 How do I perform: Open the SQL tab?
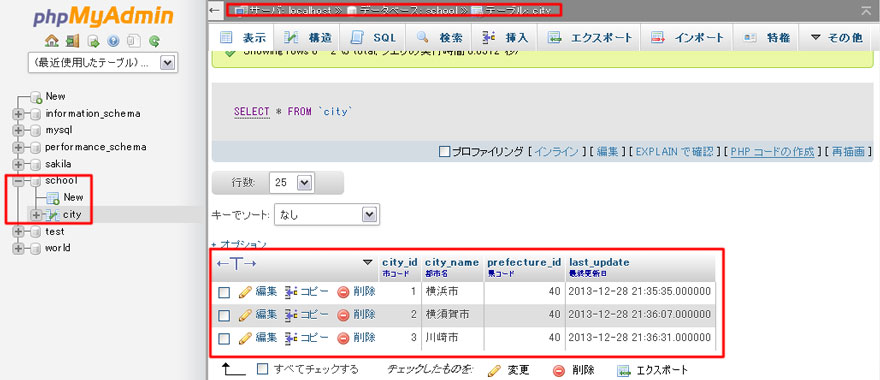[x=373, y=38]
